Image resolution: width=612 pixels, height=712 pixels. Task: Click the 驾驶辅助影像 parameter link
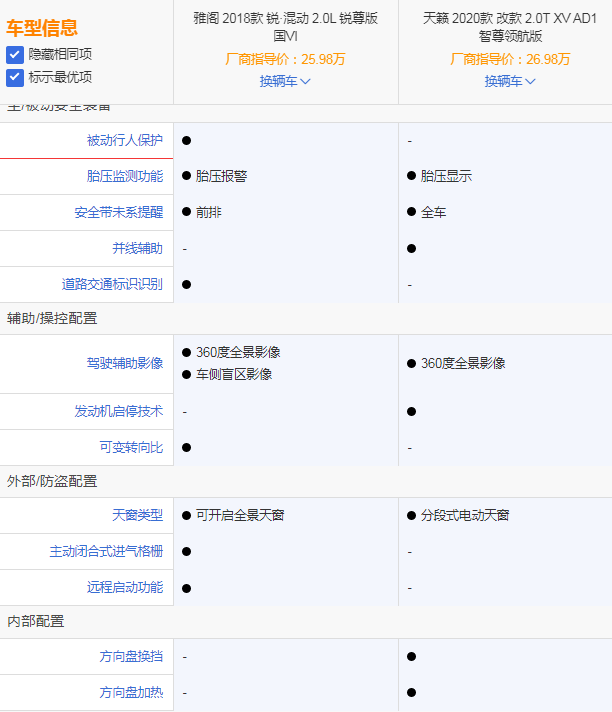(124, 363)
